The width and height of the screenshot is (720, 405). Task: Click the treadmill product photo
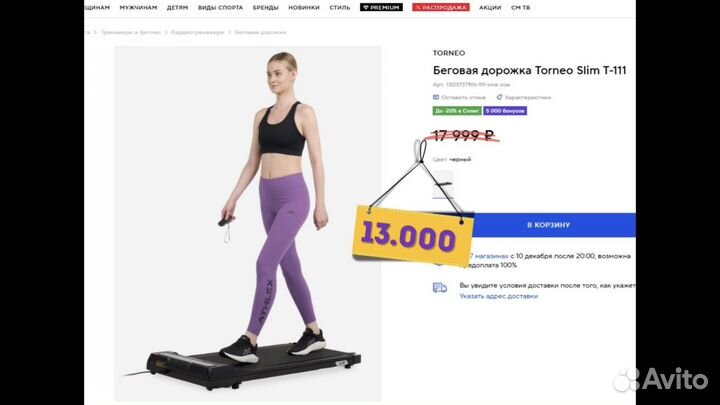(248, 224)
